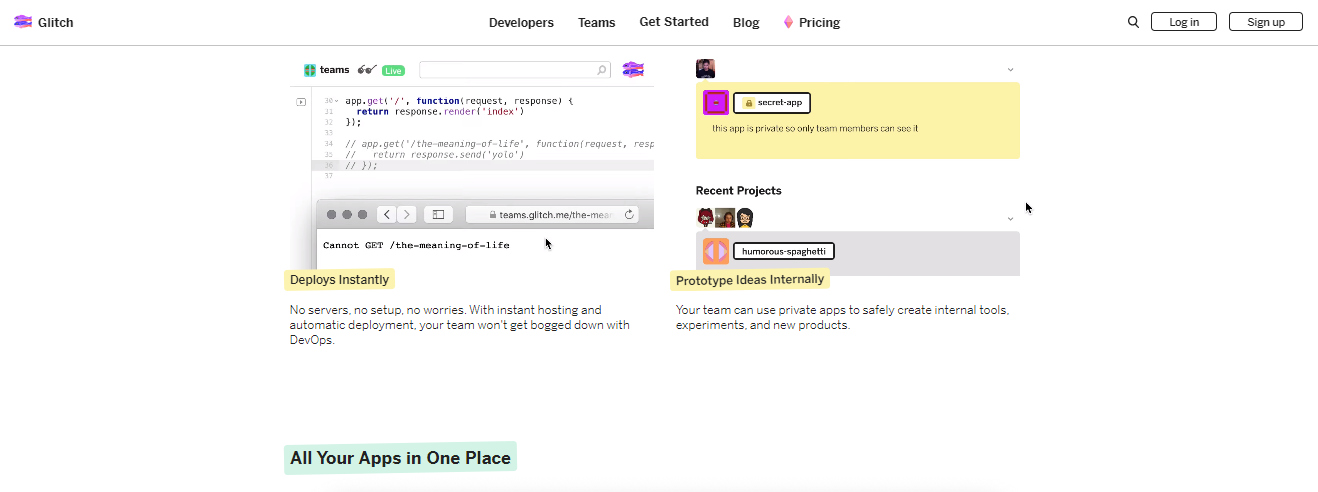This screenshot has width=1318, height=492.
Task: Click the padlock icon in address bar
Action: [493, 214]
